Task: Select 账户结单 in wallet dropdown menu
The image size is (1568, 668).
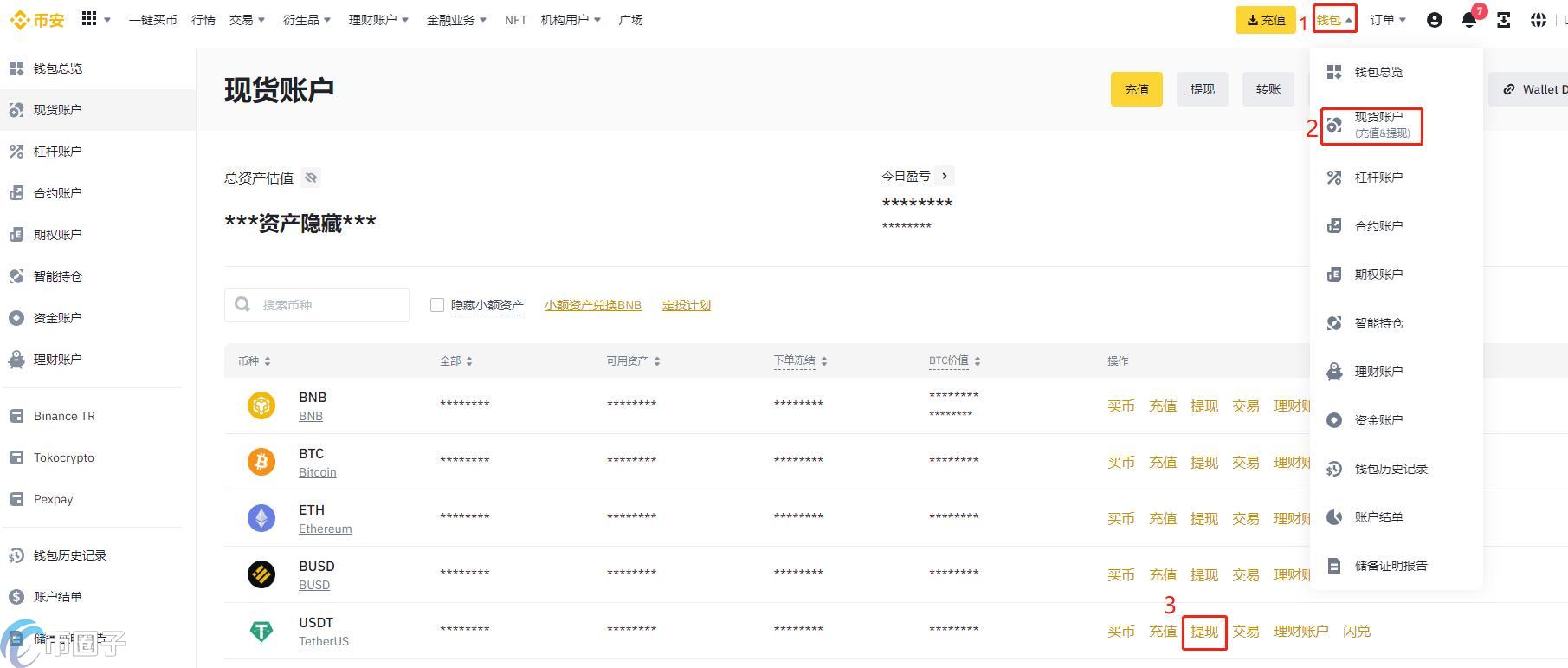Action: click(x=1378, y=517)
